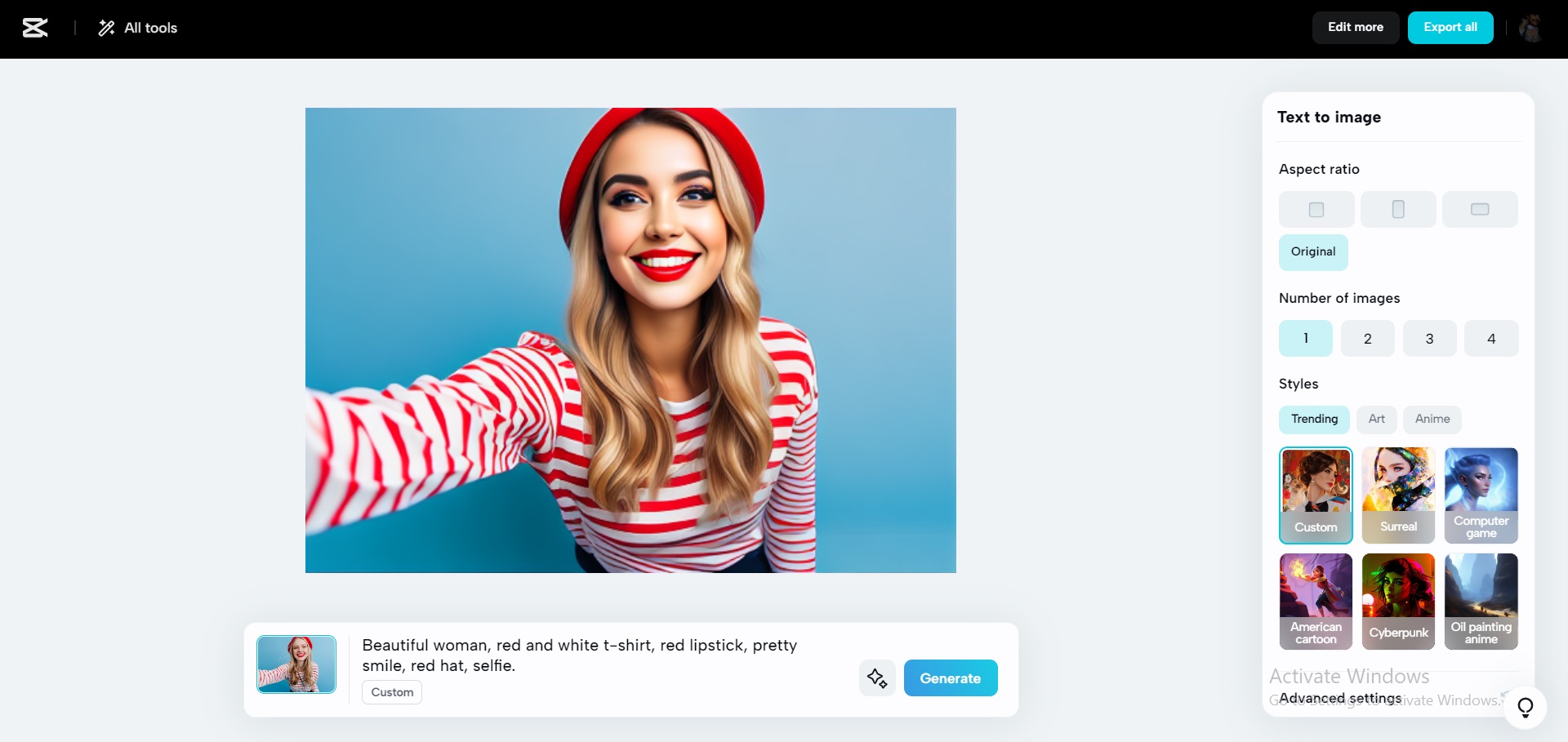Click the 'Aspect ratio' label
The height and width of the screenshot is (742, 1568).
point(1319,169)
